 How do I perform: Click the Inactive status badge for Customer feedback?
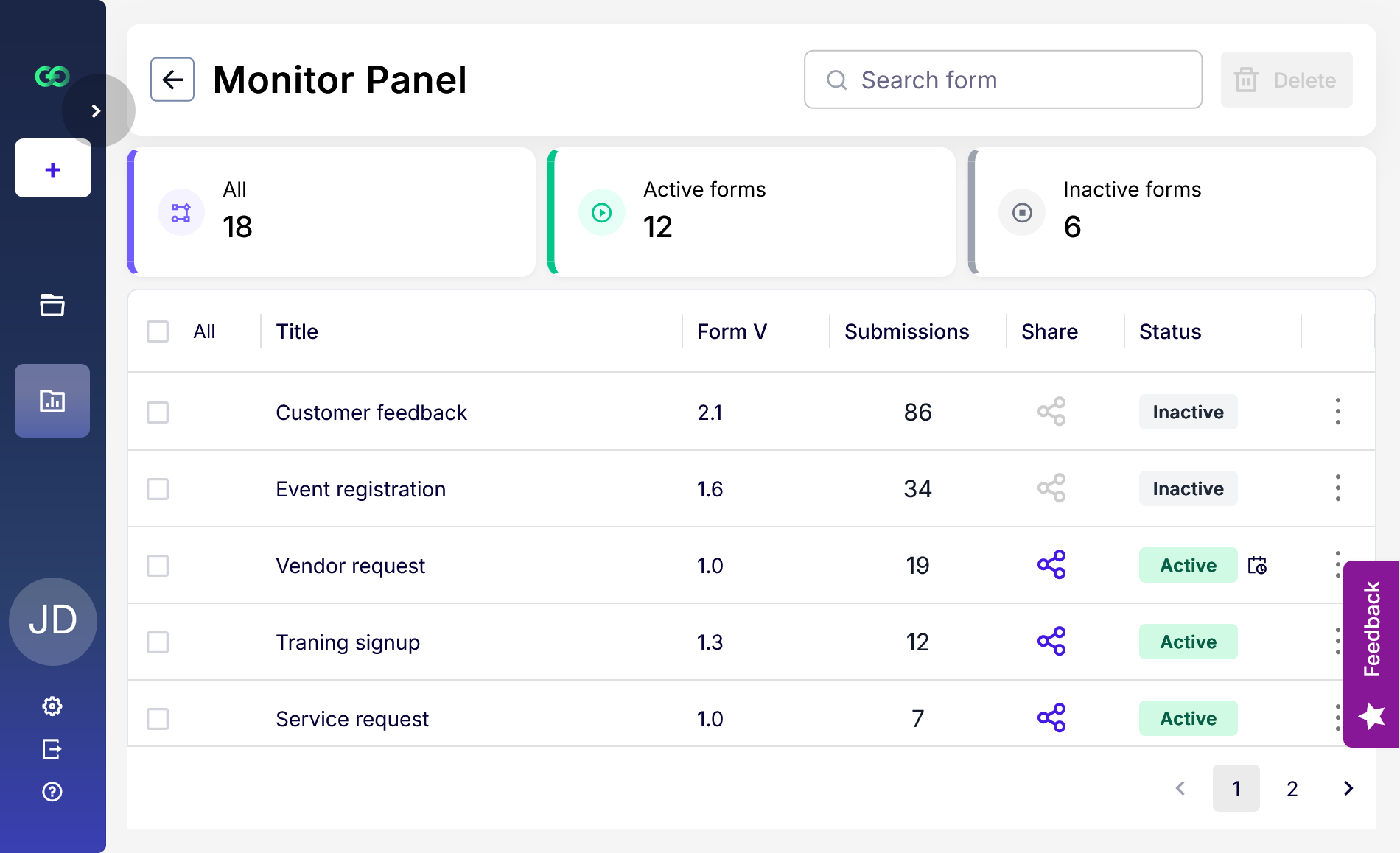pos(1188,412)
